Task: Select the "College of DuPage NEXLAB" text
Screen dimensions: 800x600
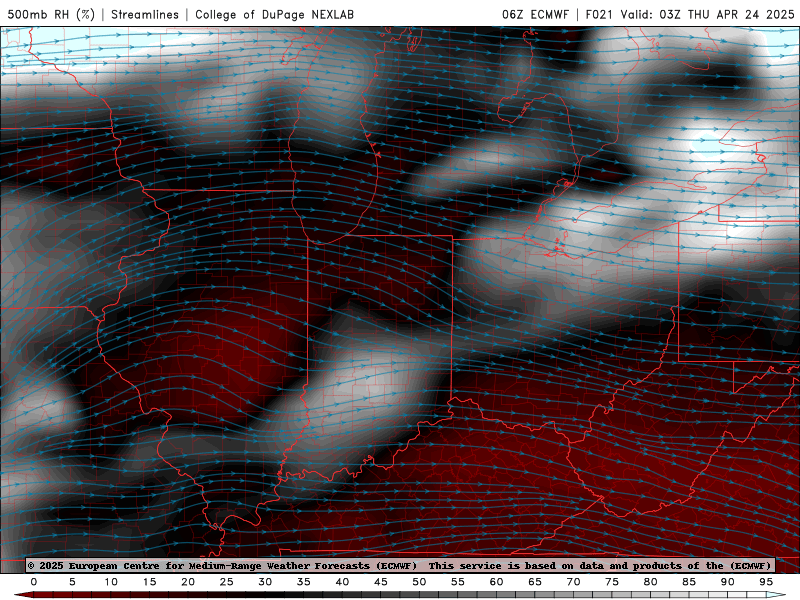Action: (274, 14)
